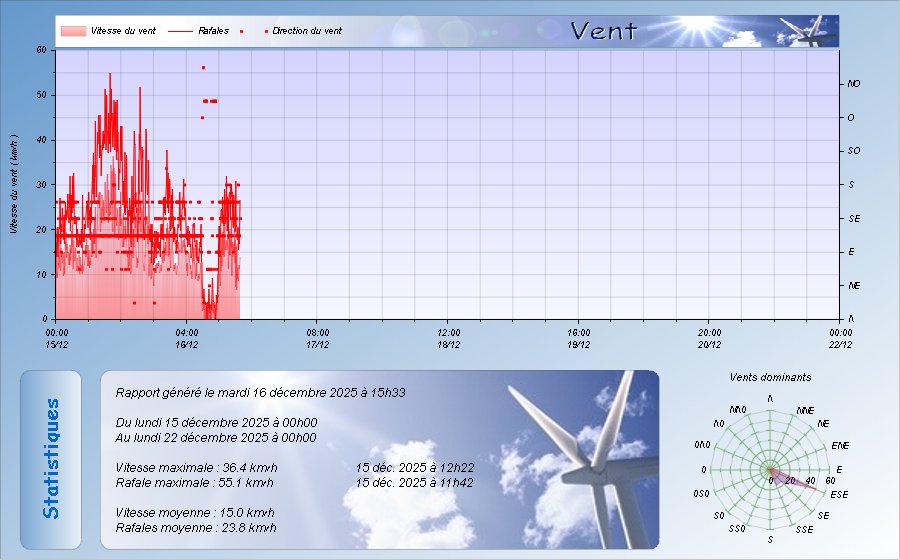The height and width of the screenshot is (560, 900).
Task: Select the NNE label on the wind rose
Action: click(x=806, y=411)
